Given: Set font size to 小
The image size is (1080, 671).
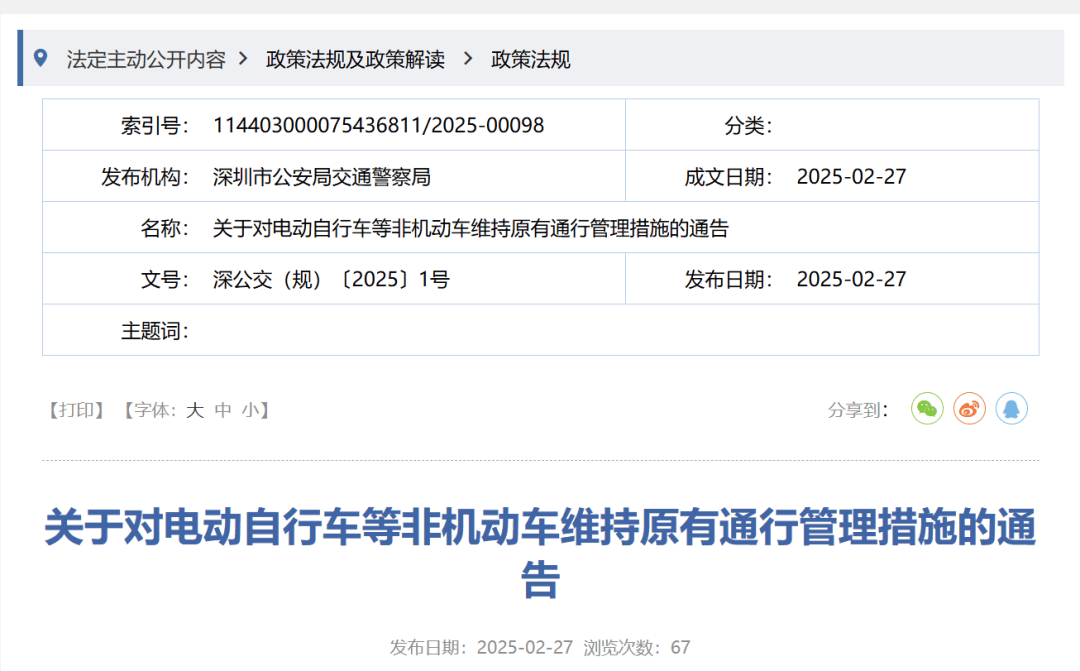Looking at the screenshot, I should pyautogui.click(x=250, y=411).
